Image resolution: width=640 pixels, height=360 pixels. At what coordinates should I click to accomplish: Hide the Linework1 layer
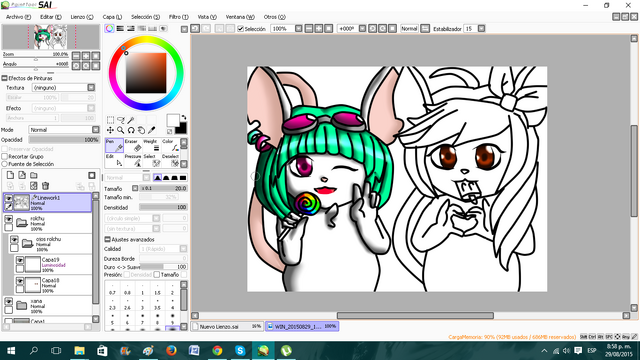pyautogui.click(x=8, y=198)
